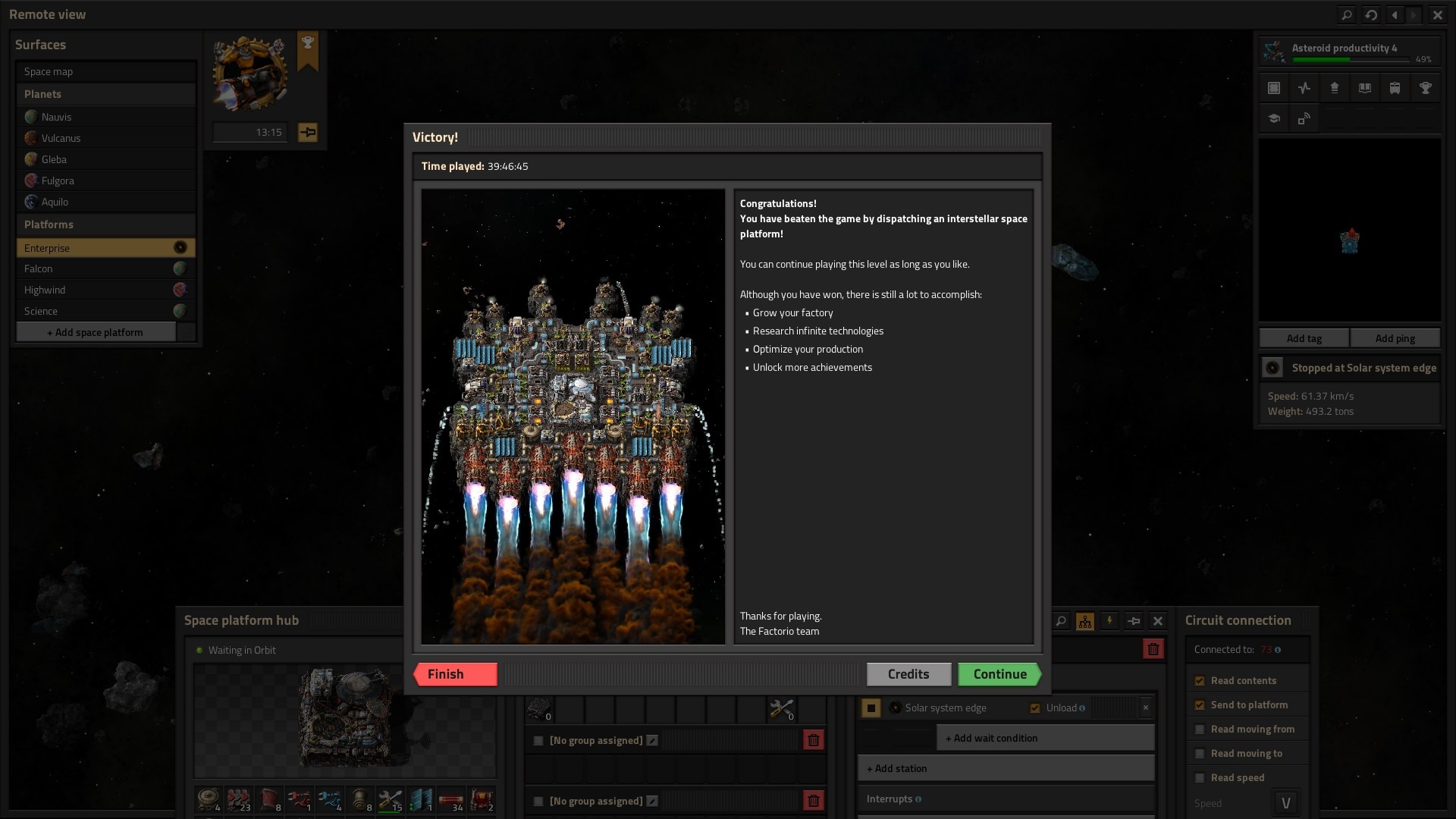The image size is (1456, 819).
Task: Open the trains overview icon
Action: click(x=1395, y=88)
